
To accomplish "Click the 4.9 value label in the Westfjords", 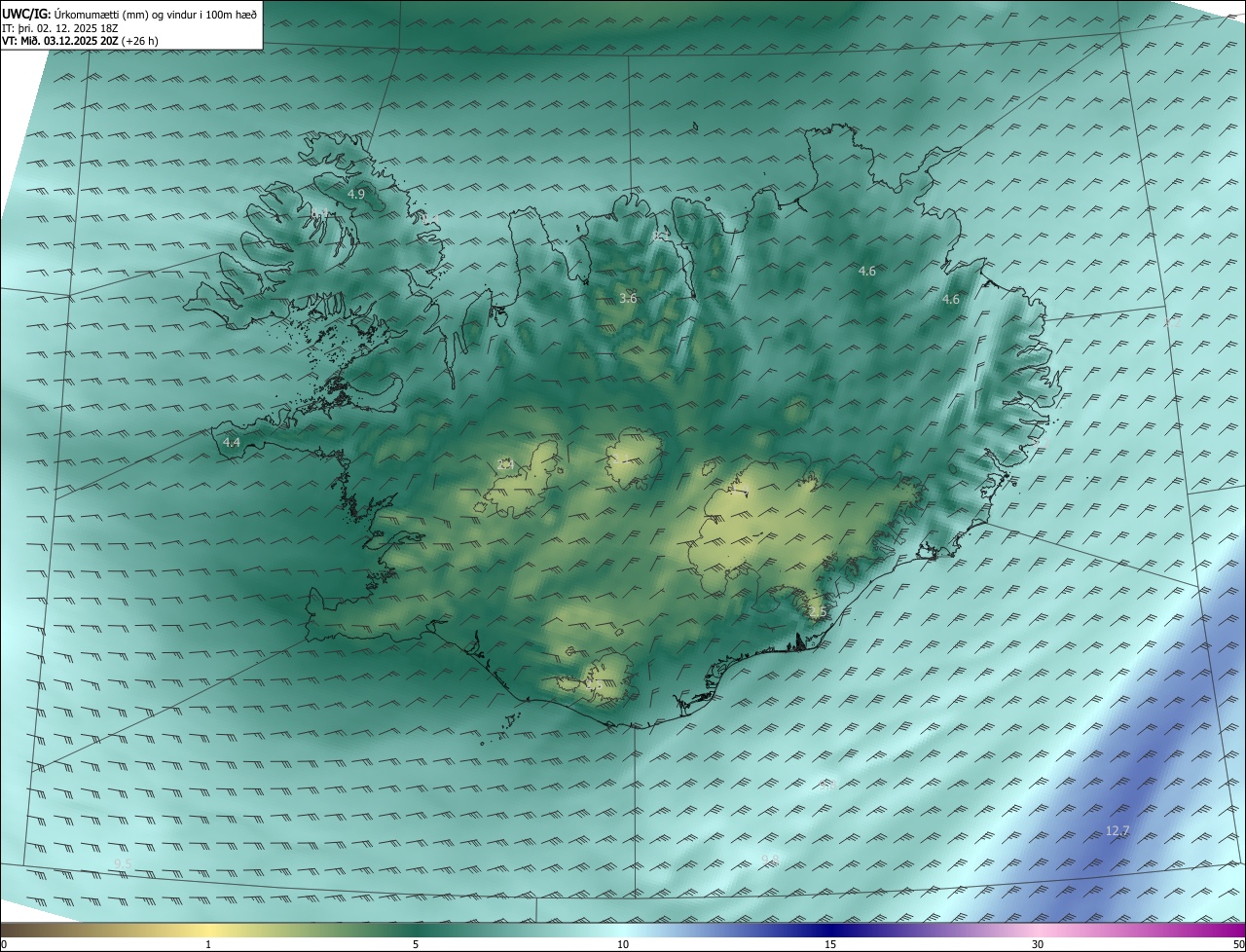I will click(x=356, y=195).
